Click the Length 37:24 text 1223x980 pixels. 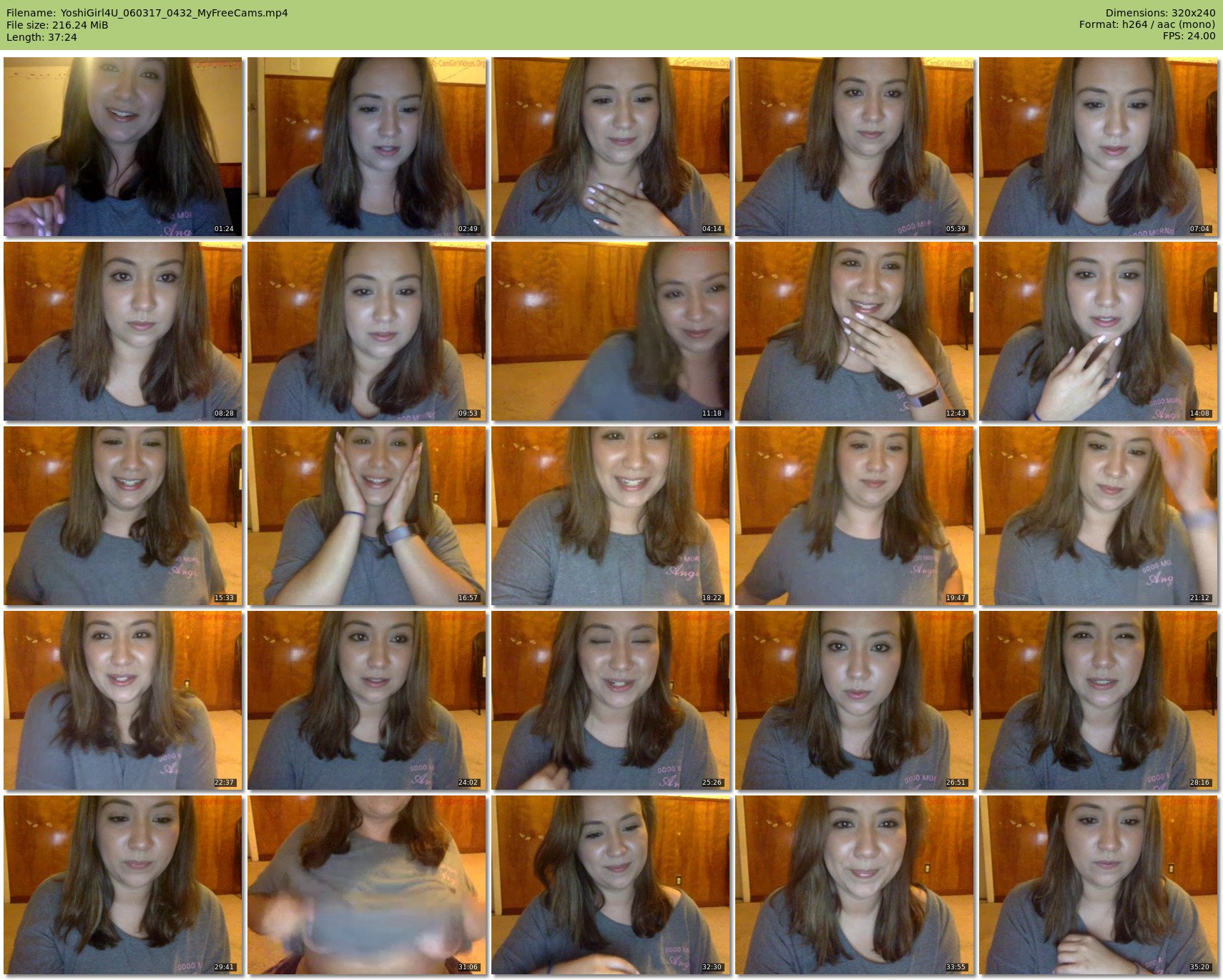click(x=41, y=37)
